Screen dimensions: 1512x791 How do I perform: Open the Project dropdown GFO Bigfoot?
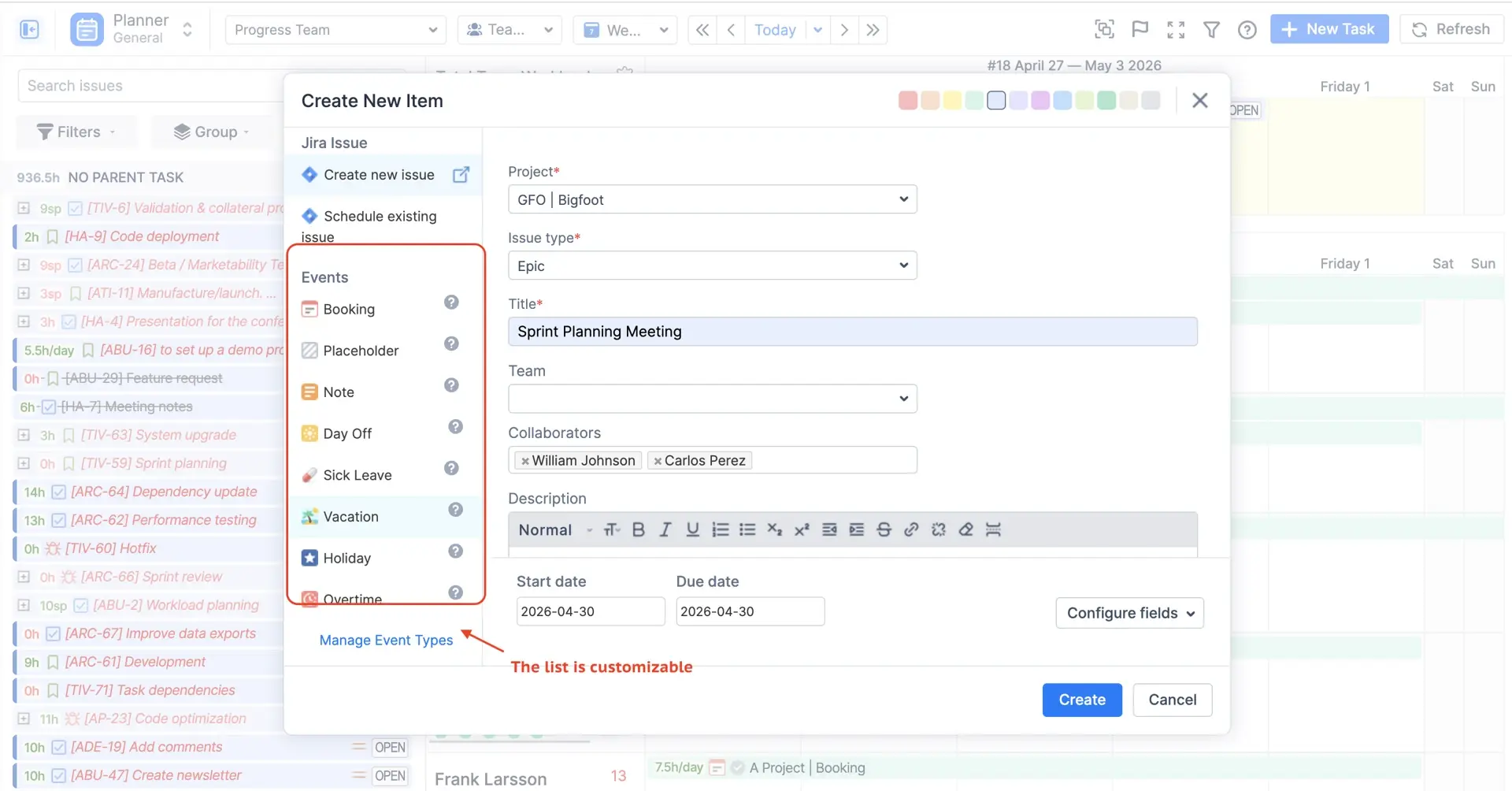point(712,199)
